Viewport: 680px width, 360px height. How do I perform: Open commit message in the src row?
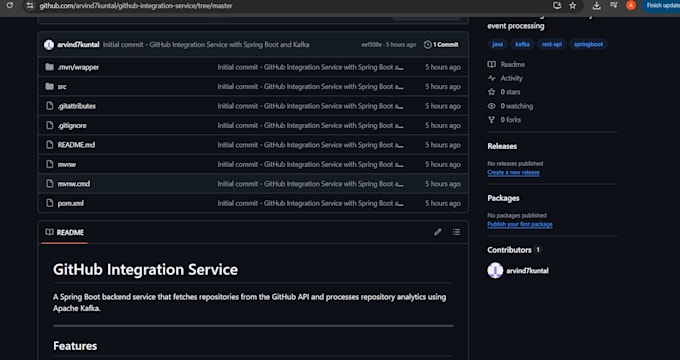pos(311,87)
